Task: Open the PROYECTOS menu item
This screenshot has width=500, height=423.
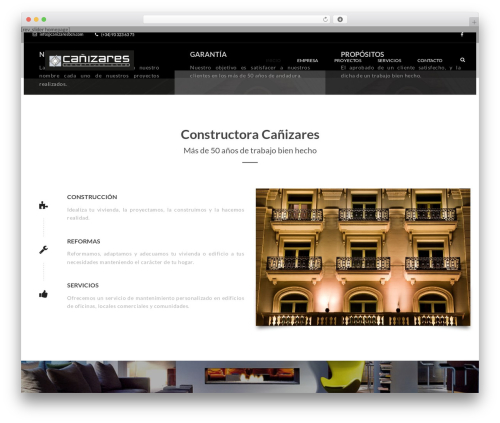Action: (x=348, y=60)
